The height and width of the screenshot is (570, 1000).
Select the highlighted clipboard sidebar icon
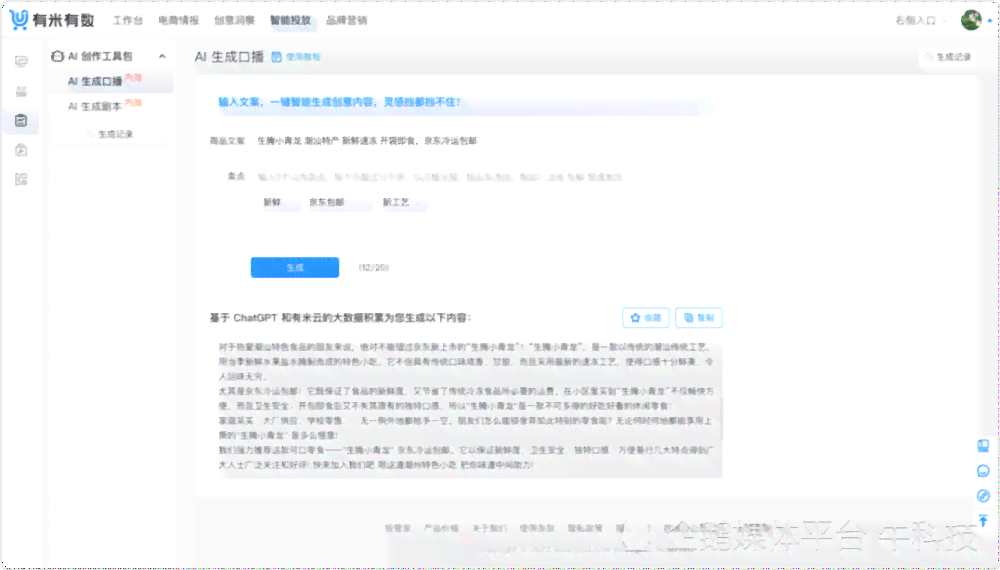(x=21, y=121)
